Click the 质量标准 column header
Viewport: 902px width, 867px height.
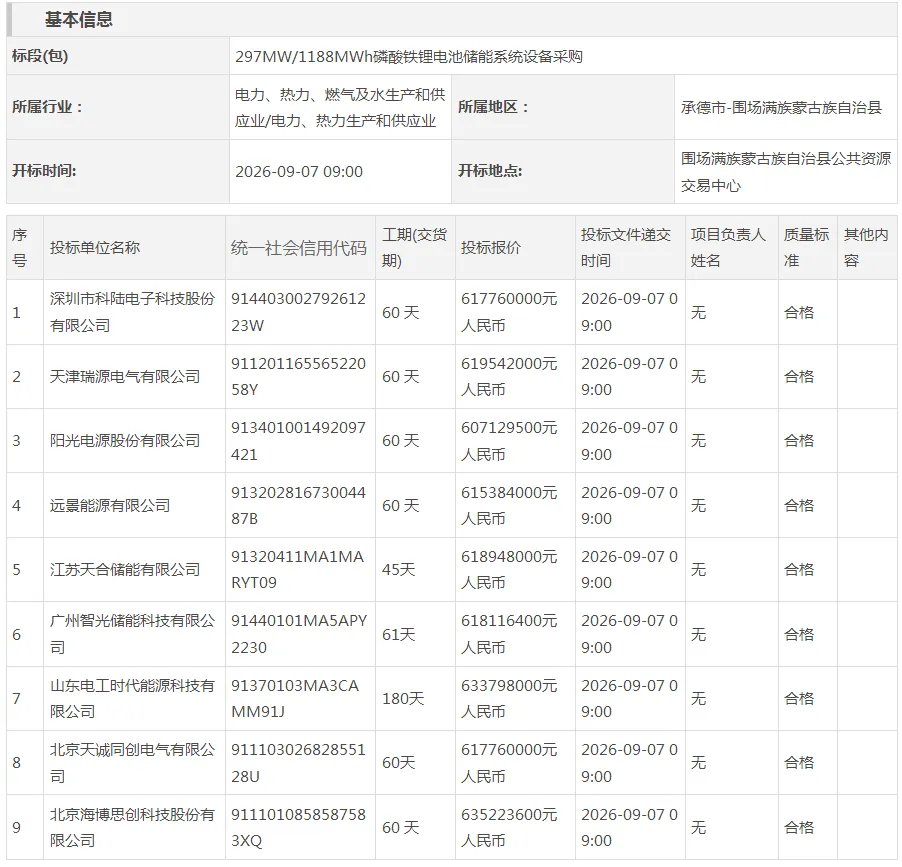click(806, 248)
